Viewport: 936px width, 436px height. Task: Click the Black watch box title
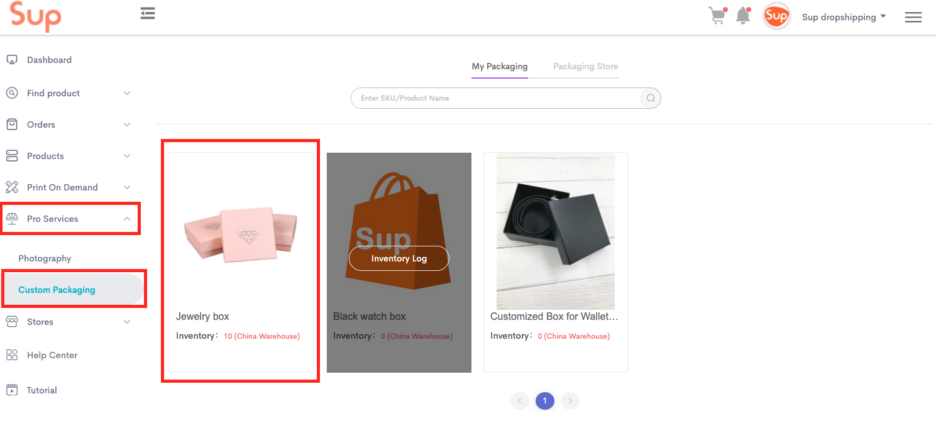coord(370,317)
